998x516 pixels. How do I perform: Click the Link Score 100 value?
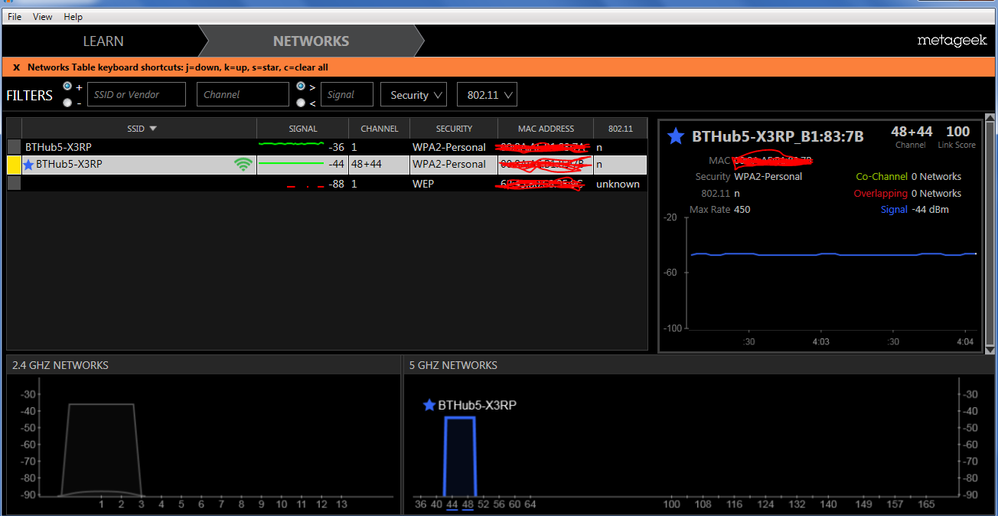[957, 132]
